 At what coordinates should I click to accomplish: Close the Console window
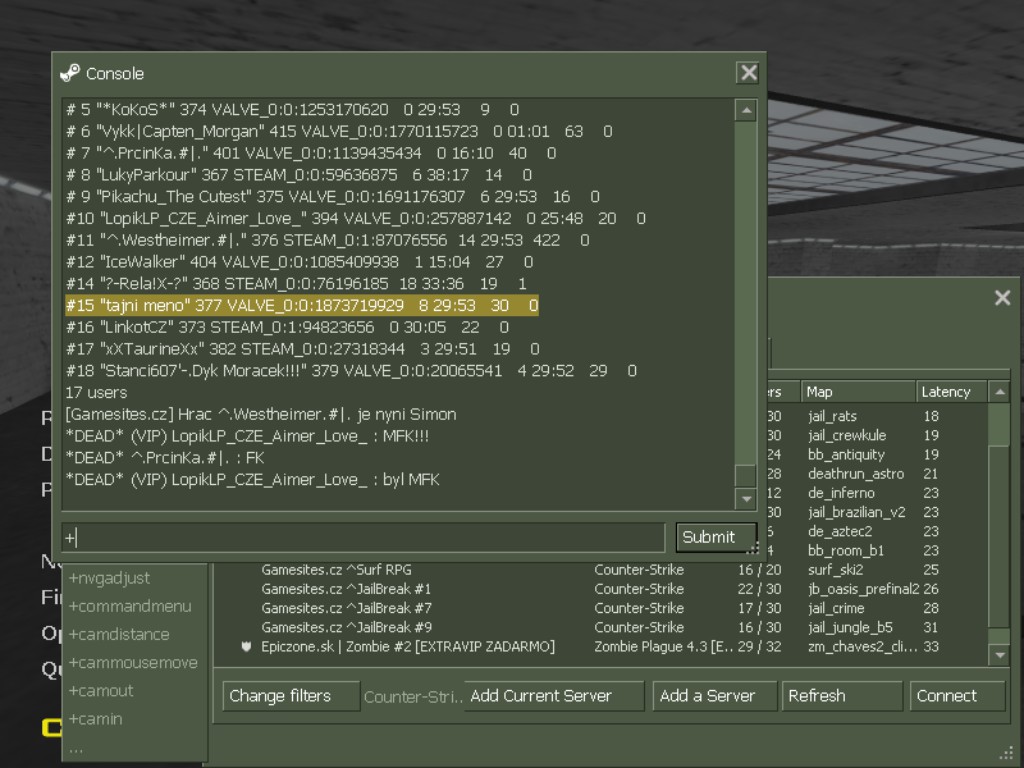click(748, 72)
